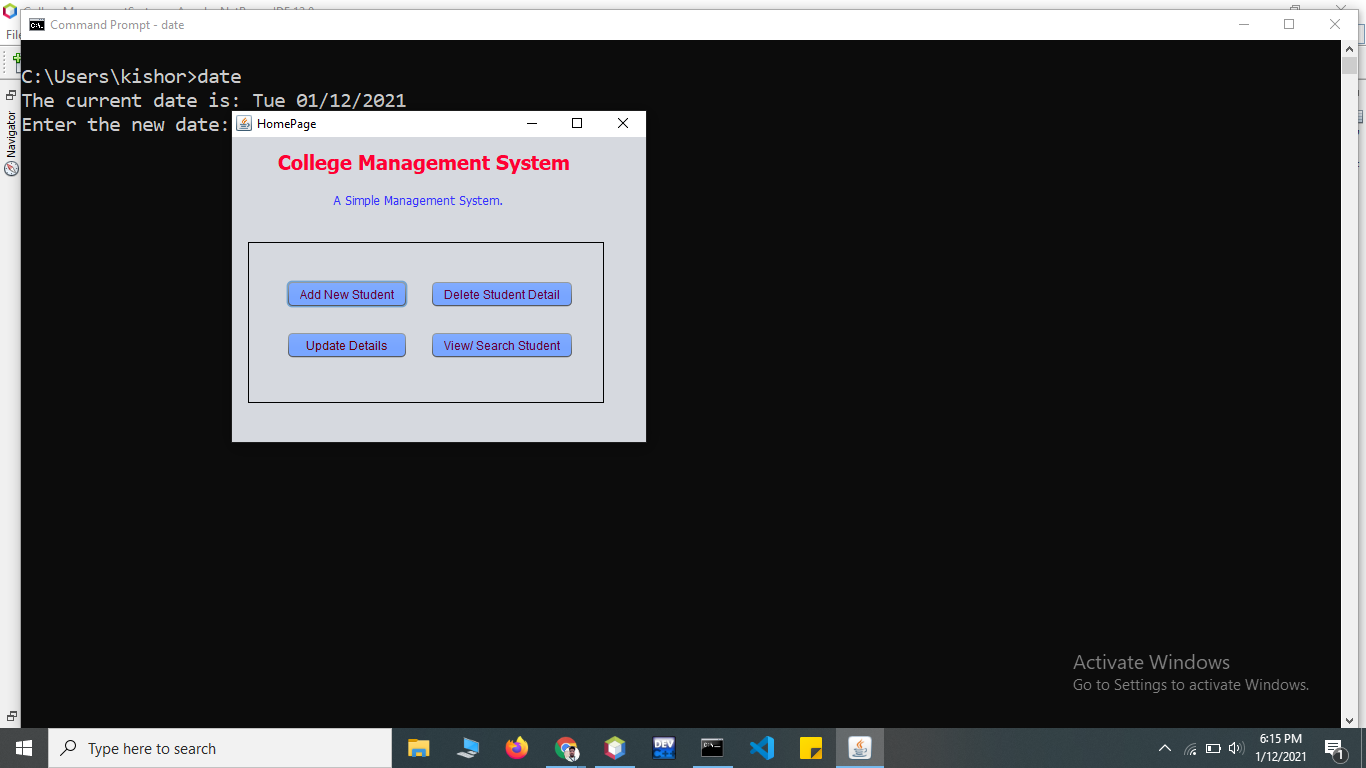Open the network Wi-Fi tray icon
The height and width of the screenshot is (768, 1366).
(1190, 748)
